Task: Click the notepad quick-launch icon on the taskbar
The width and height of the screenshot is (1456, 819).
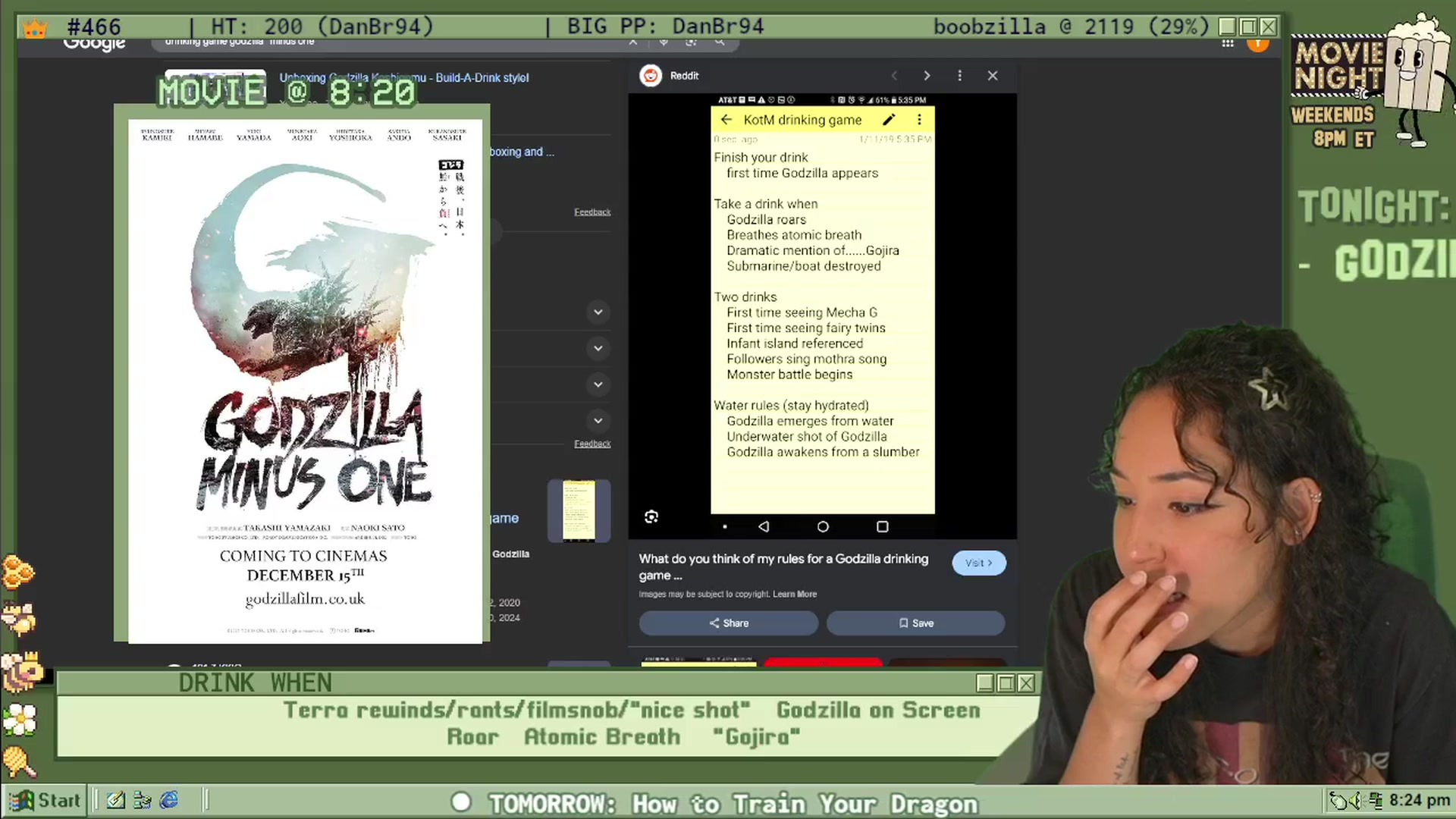Action: (x=116, y=800)
